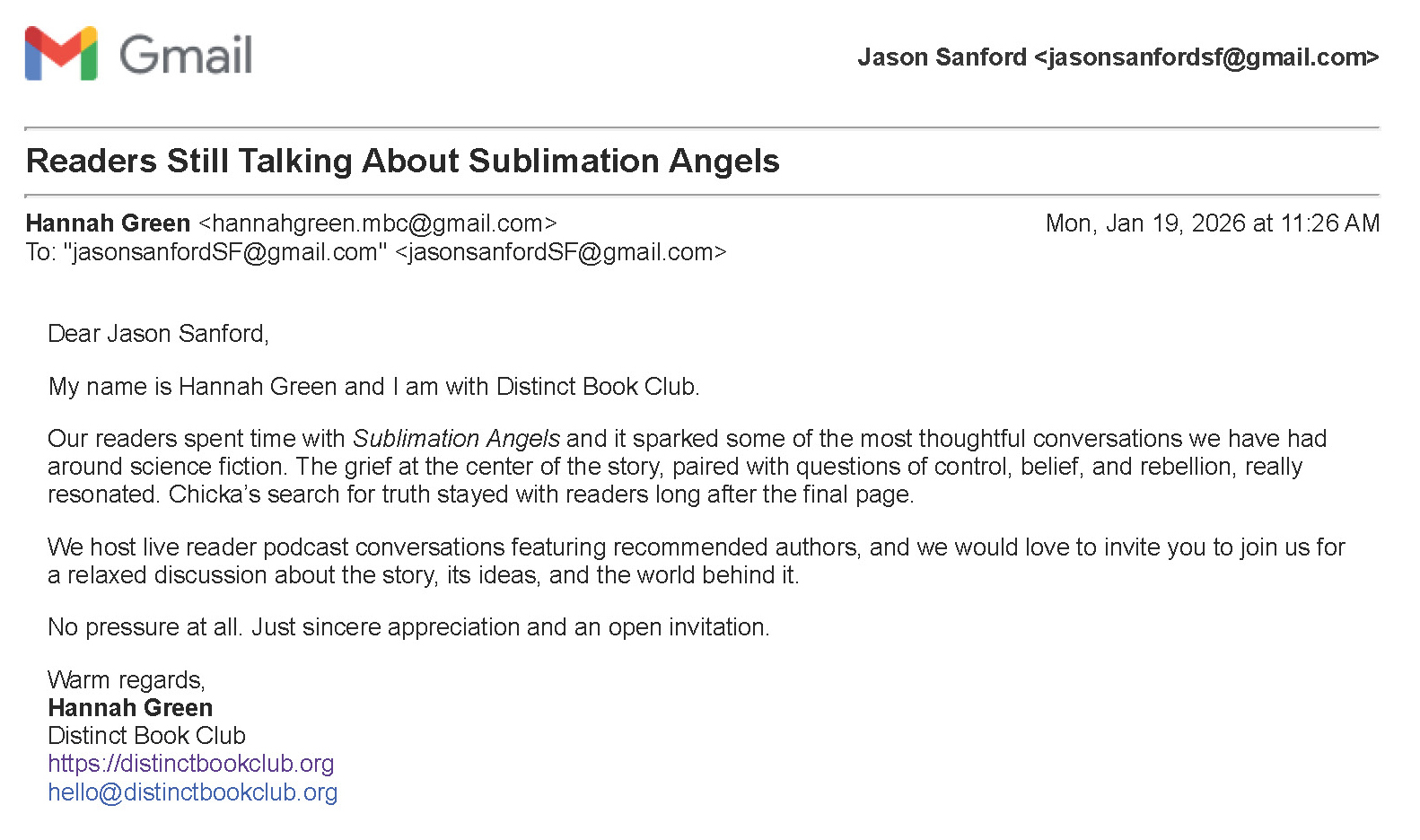The image size is (1420, 840).
Task: Click the Jason Sanford account address header
Action: pos(1118,57)
